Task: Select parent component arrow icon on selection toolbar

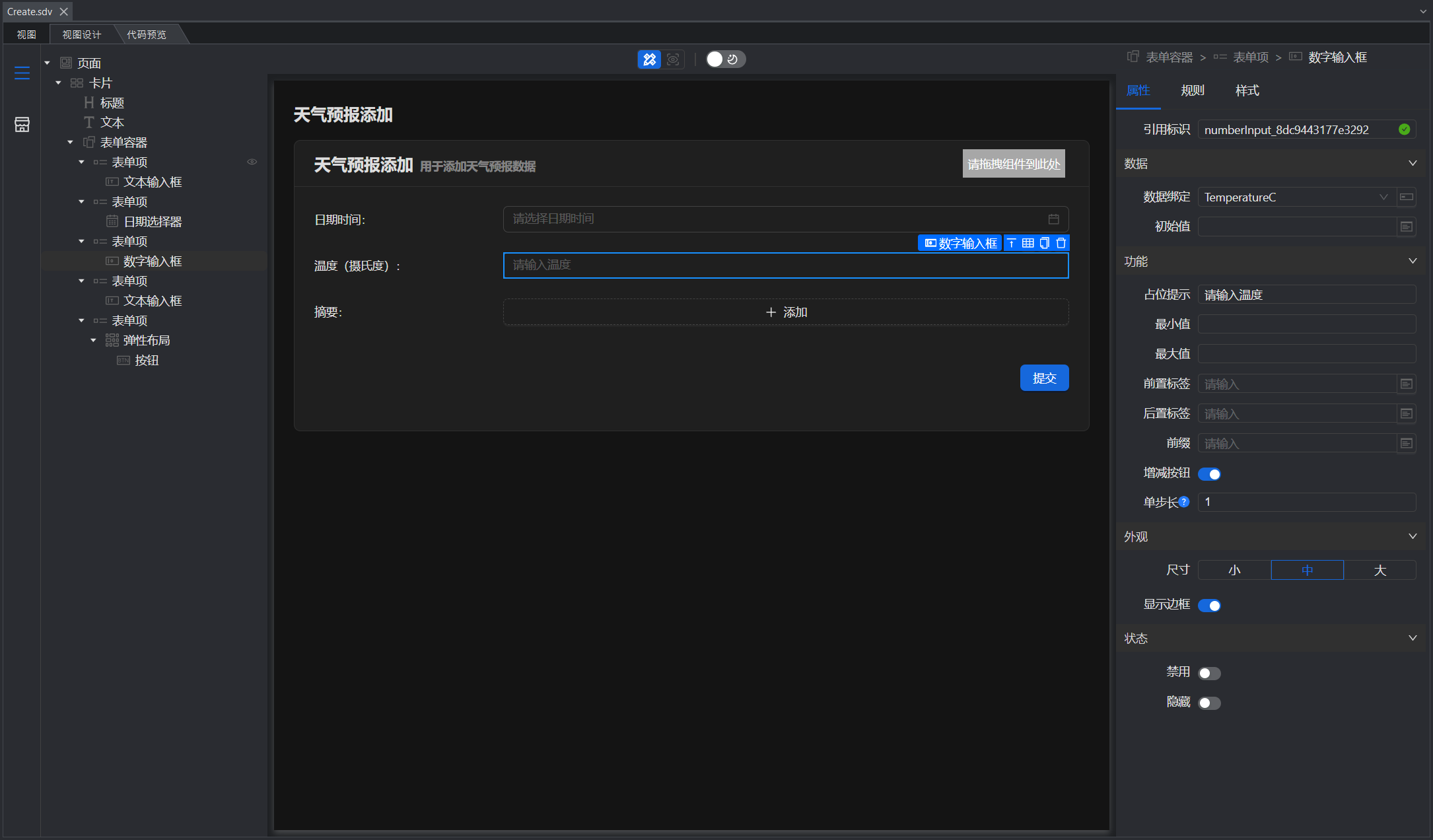Action: (1011, 243)
